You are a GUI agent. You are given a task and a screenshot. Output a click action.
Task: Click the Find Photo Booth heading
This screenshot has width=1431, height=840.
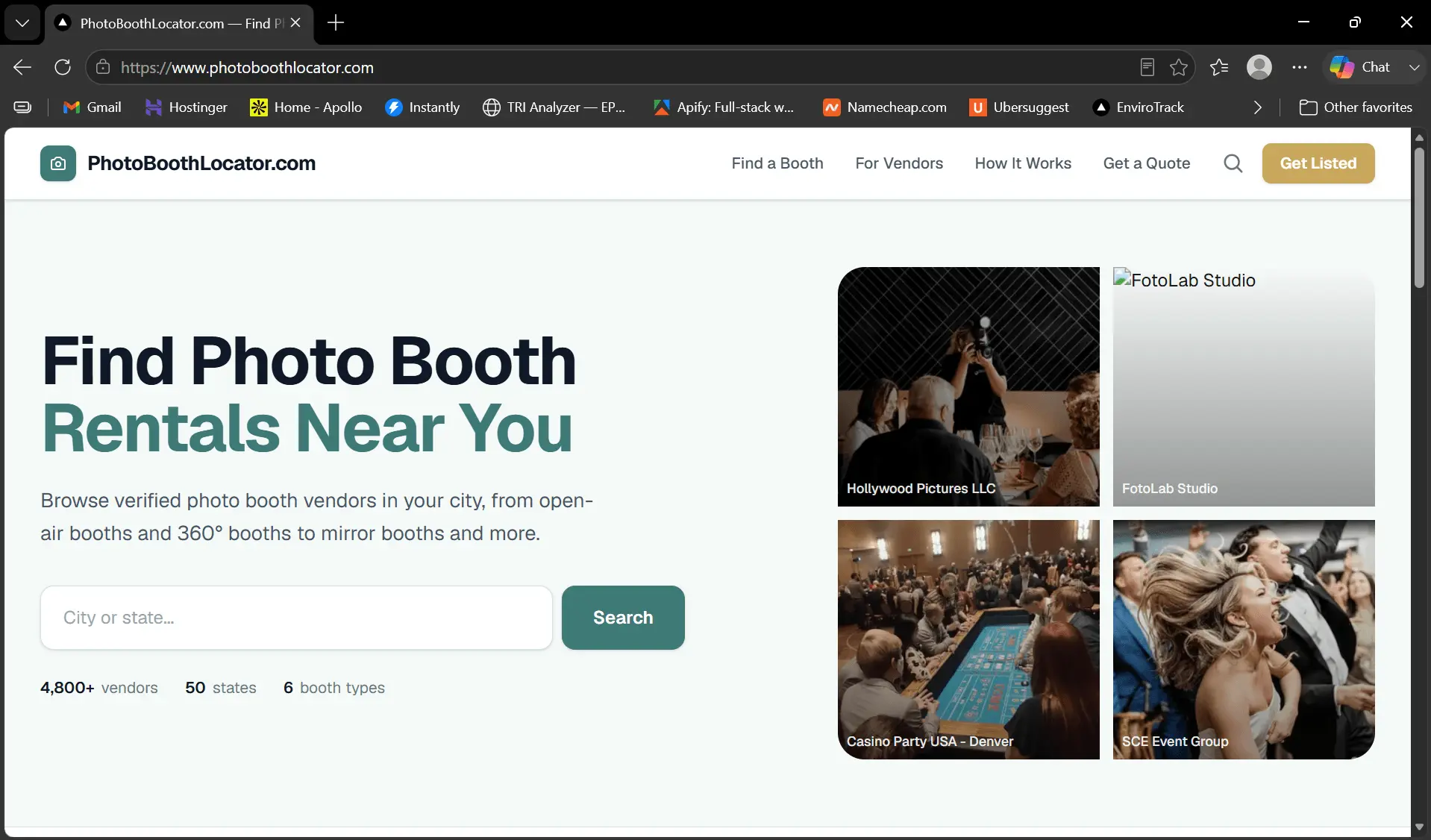(309, 361)
